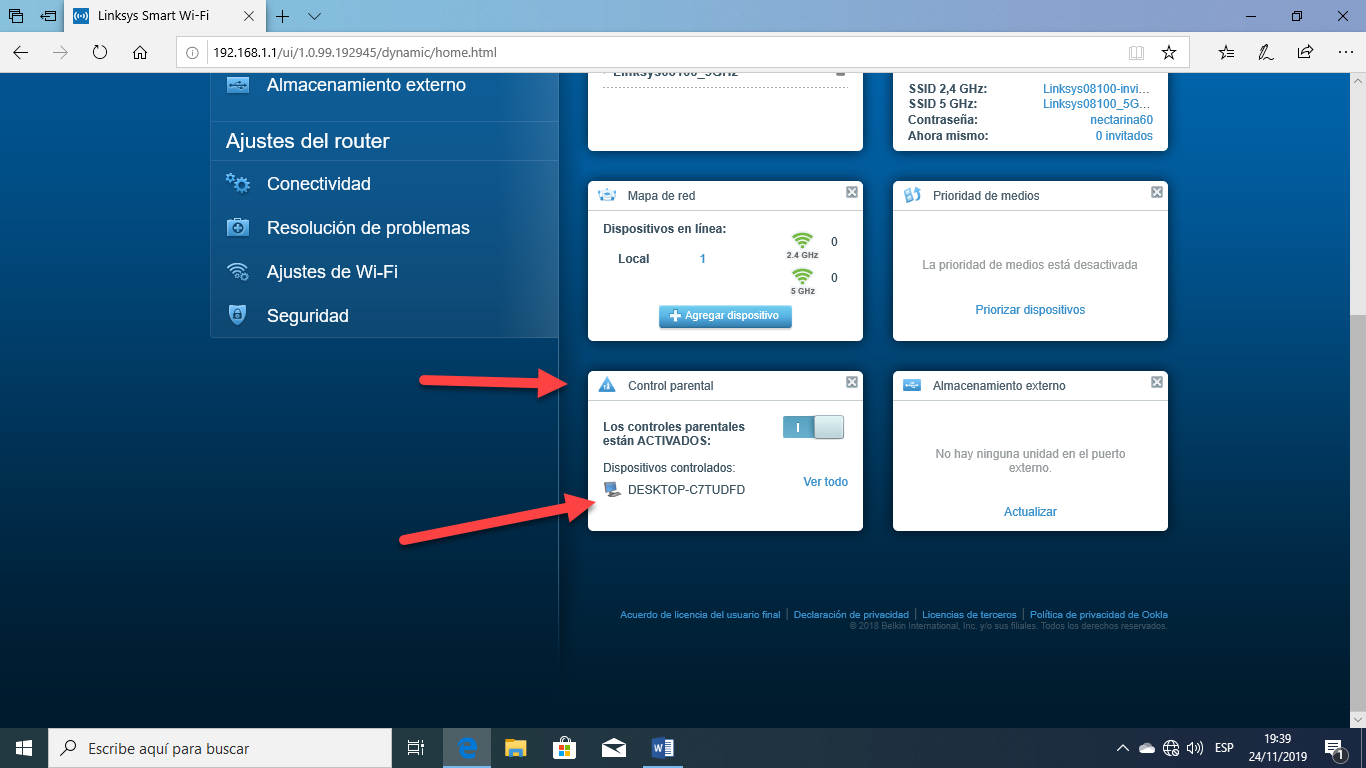1366x768 pixels.
Task: Show hidden system tray icons
Action: pos(1122,748)
